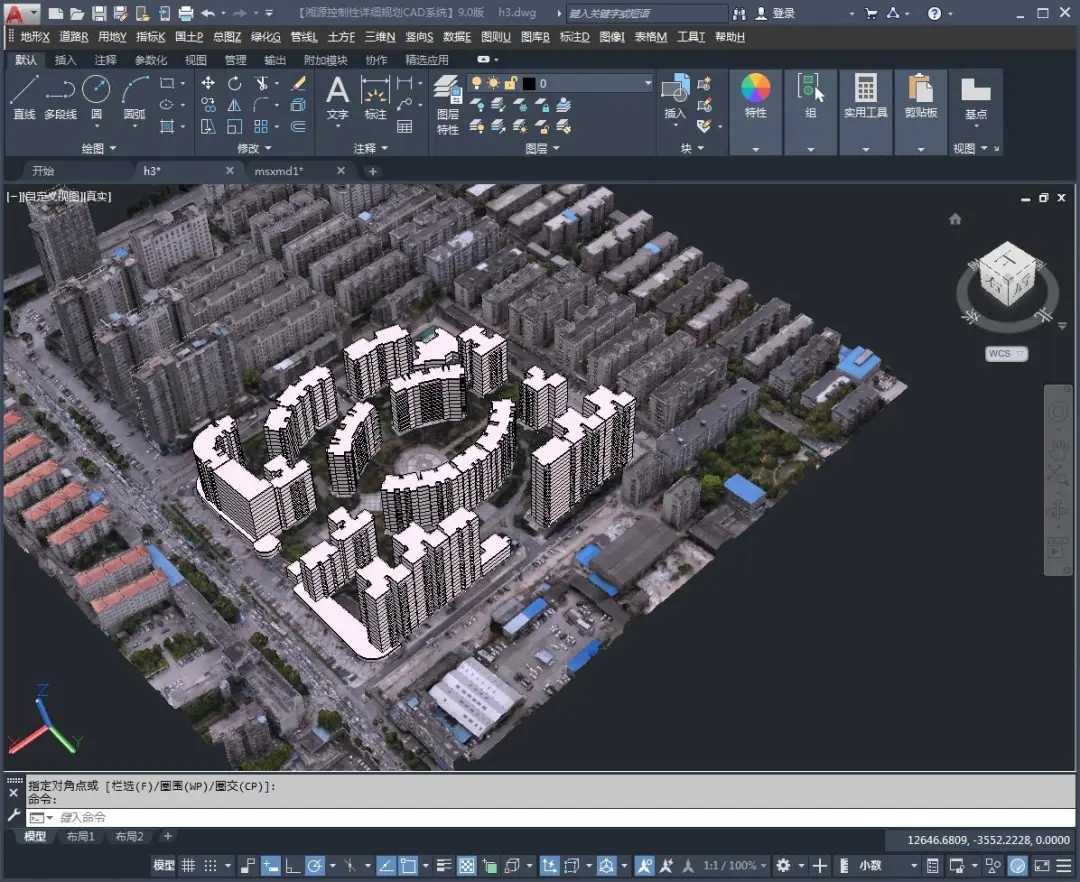Open the 特性 color wheel properties panel
Viewport: 1080px width, 882px height.
click(756, 96)
